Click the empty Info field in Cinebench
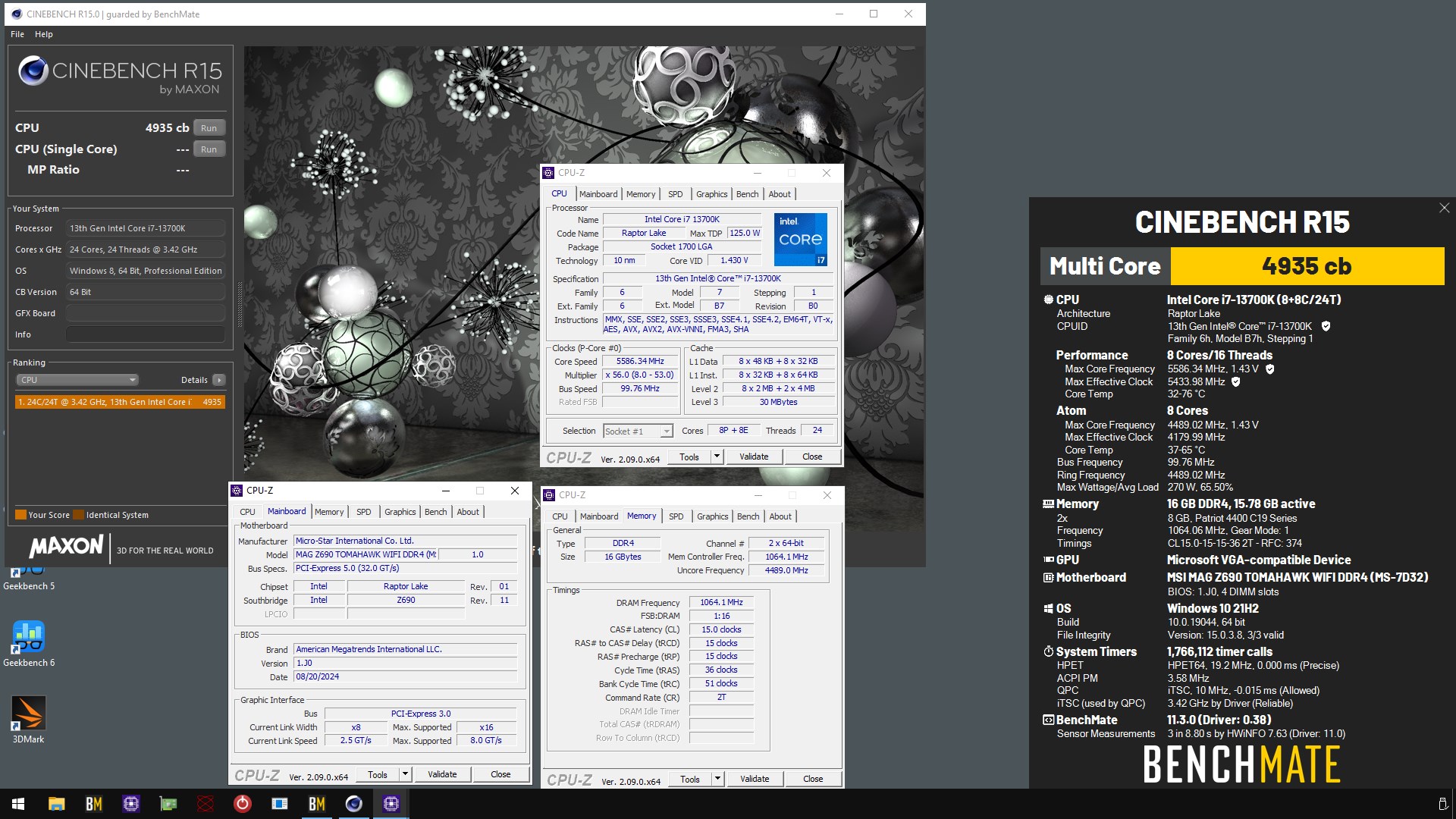 click(145, 334)
